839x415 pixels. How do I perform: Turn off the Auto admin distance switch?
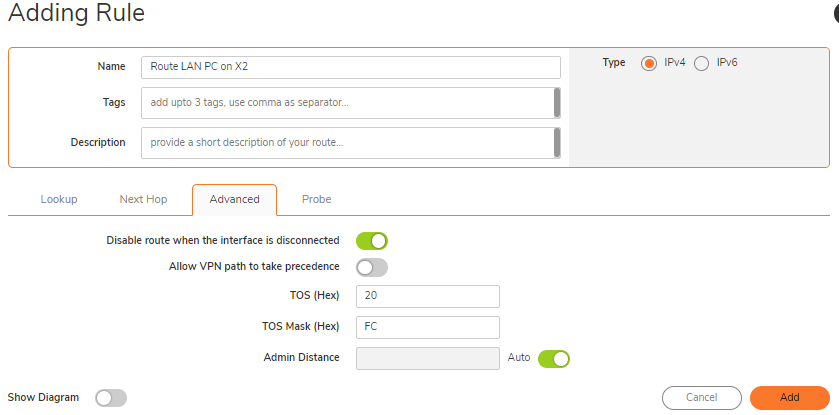click(x=554, y=359)
